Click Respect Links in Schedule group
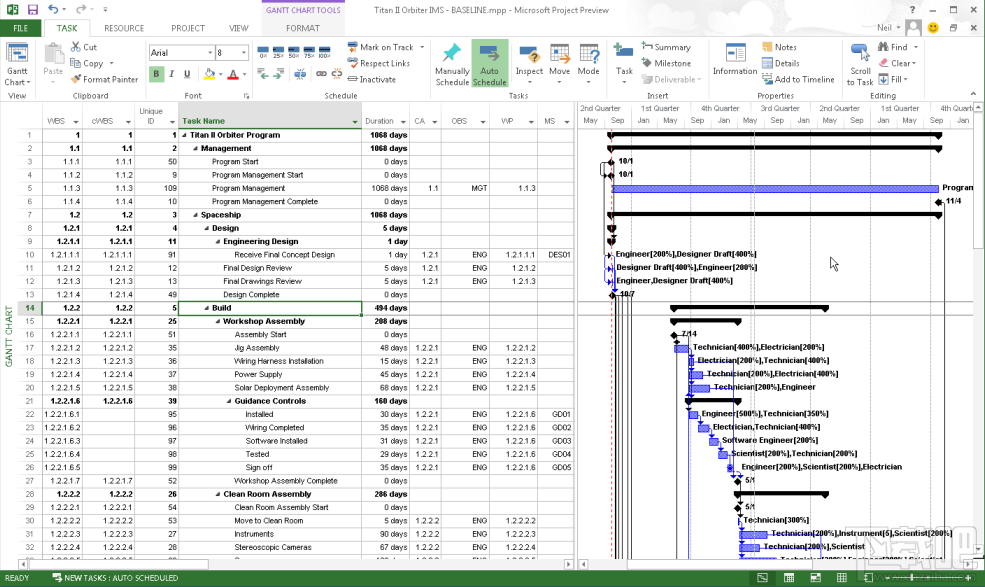Image resolution: width=985 pixels, height=587 pixels. pos(385,60)
